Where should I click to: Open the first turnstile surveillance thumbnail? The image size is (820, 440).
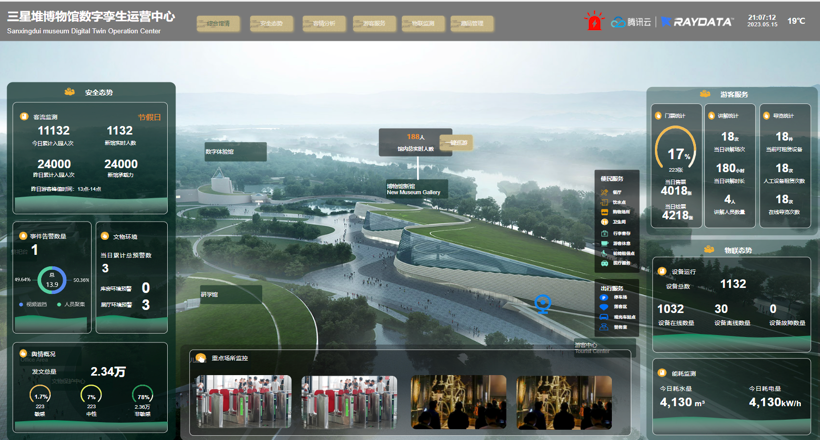coord(244,402)
